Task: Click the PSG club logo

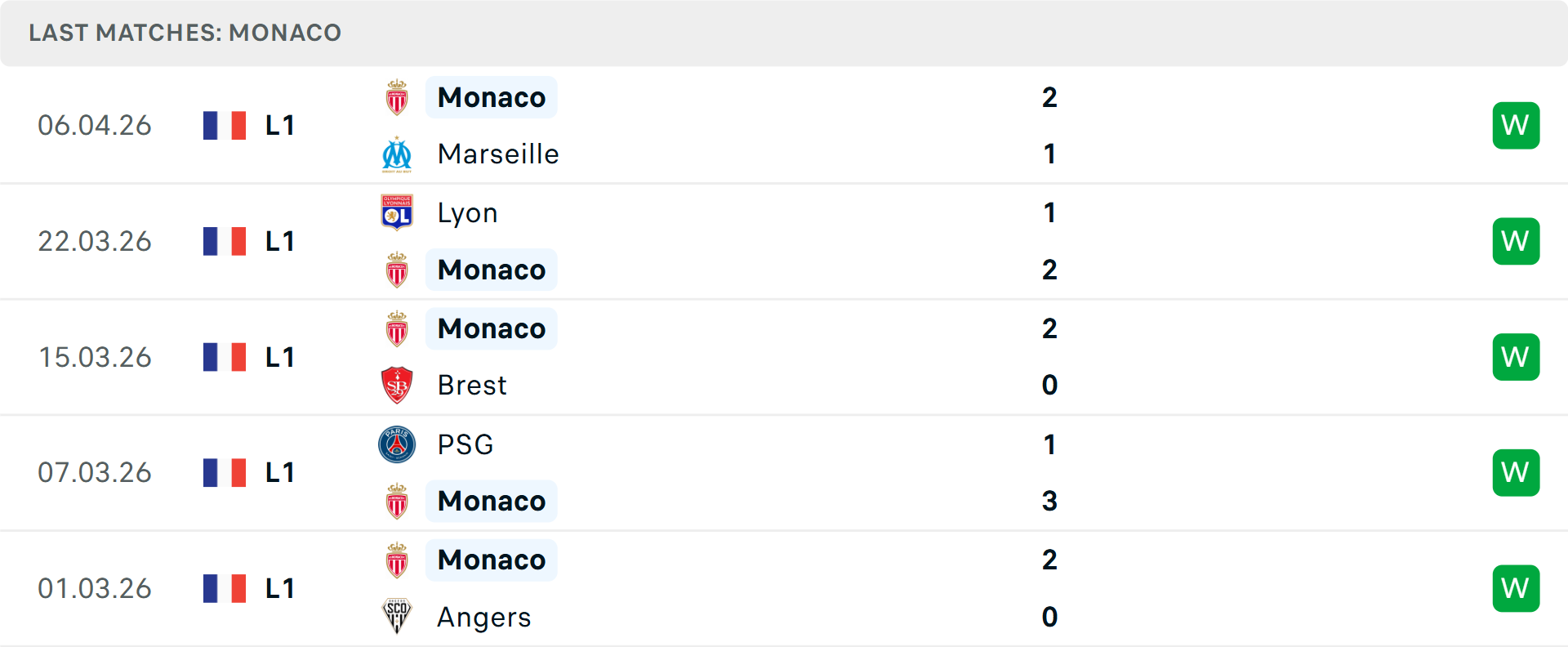Action: pos(397,444)
